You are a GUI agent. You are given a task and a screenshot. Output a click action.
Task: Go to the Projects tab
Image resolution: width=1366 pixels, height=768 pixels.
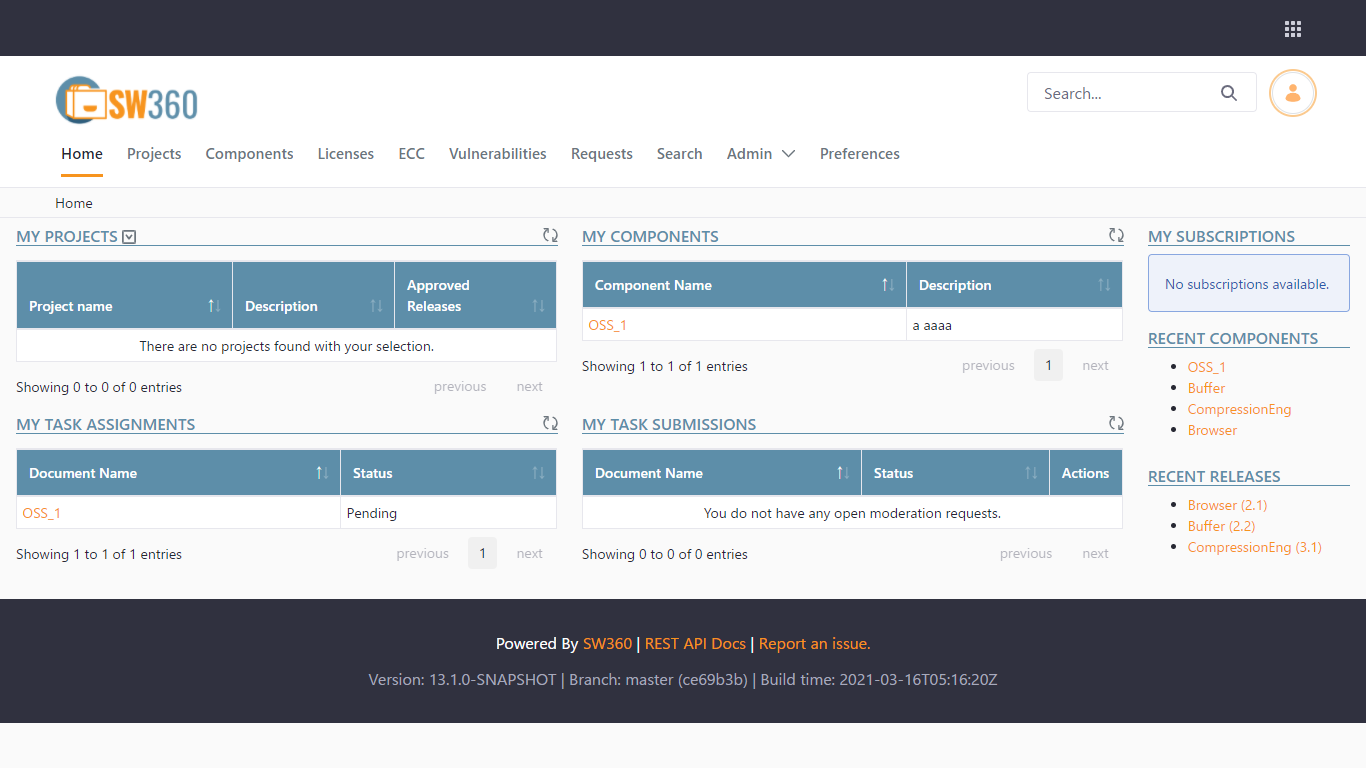154,154
